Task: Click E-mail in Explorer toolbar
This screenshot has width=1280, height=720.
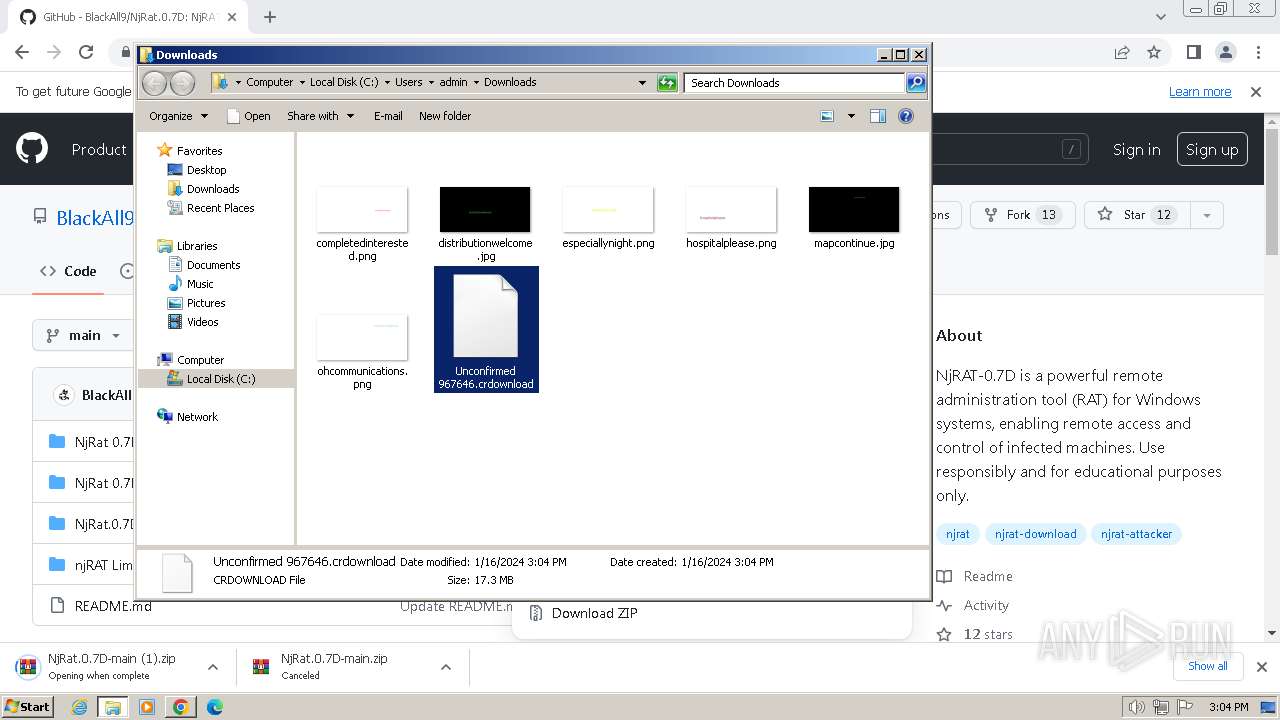Action: point(388,116)
